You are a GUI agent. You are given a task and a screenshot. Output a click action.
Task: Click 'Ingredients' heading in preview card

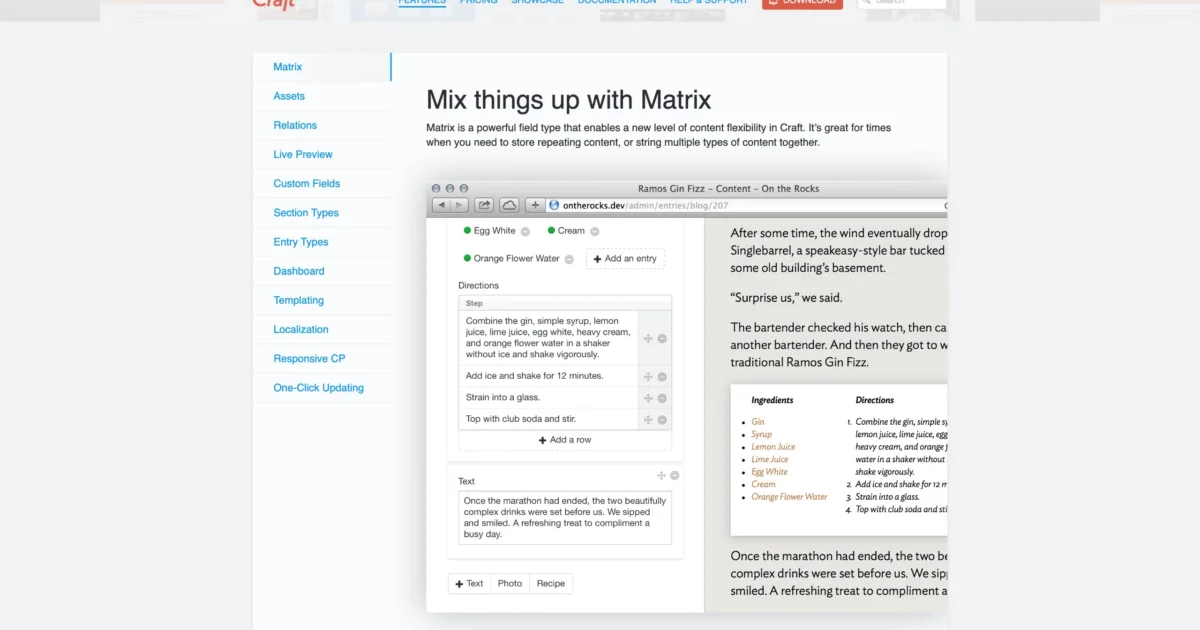point(773,400)
